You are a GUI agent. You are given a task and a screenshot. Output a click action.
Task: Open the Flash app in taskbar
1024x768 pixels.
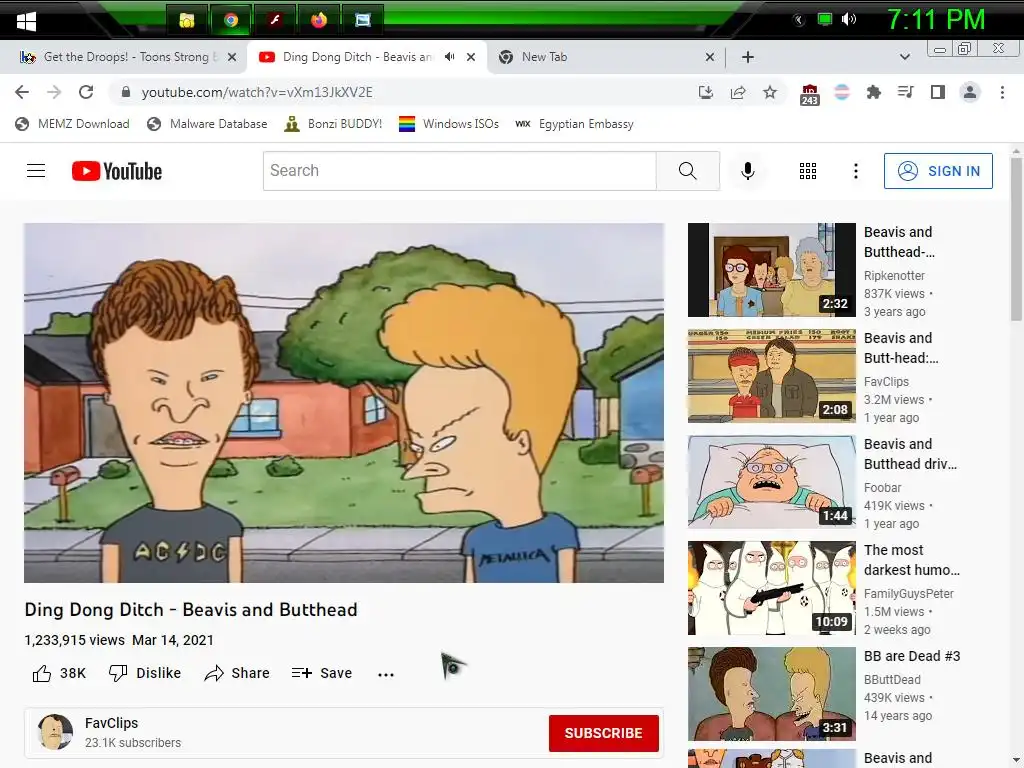[x=274, y=20]
